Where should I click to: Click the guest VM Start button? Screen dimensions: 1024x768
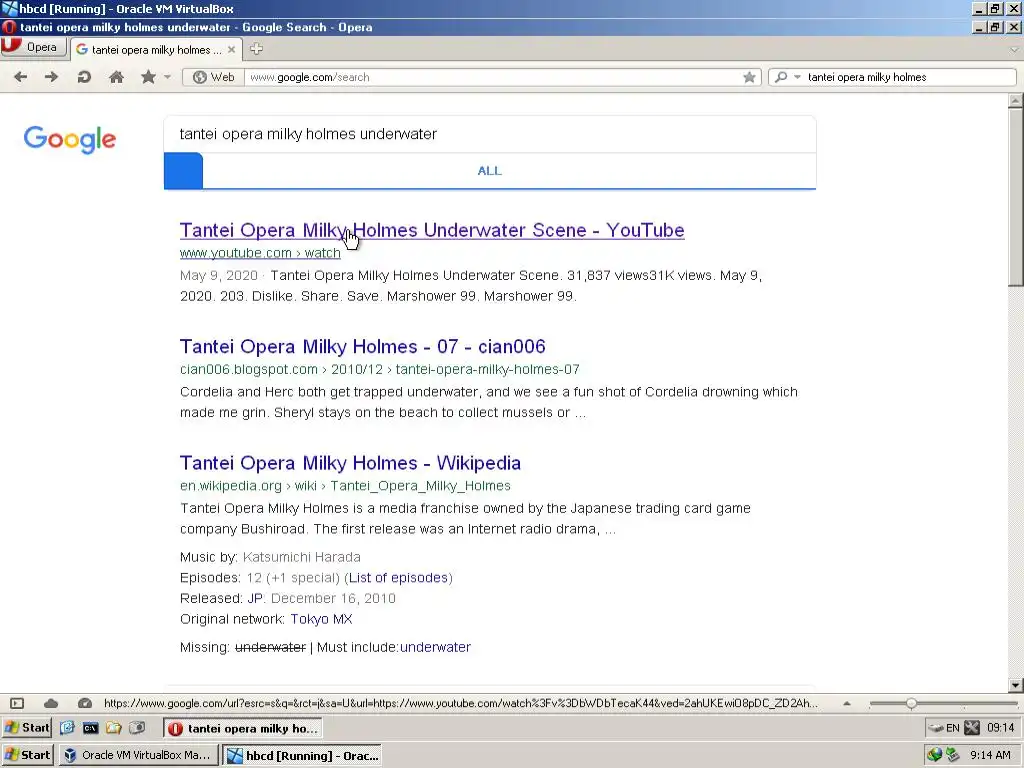[27, 728]
